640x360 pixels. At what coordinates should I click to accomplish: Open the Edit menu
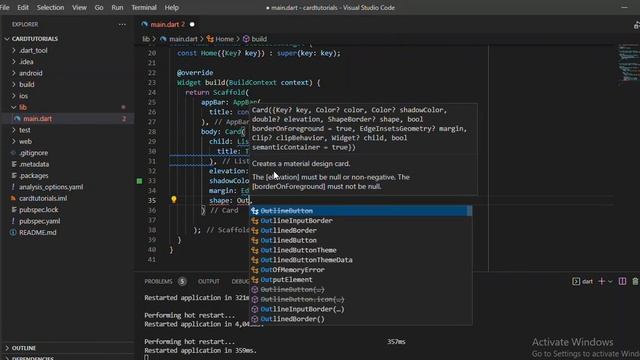point(23,7)
